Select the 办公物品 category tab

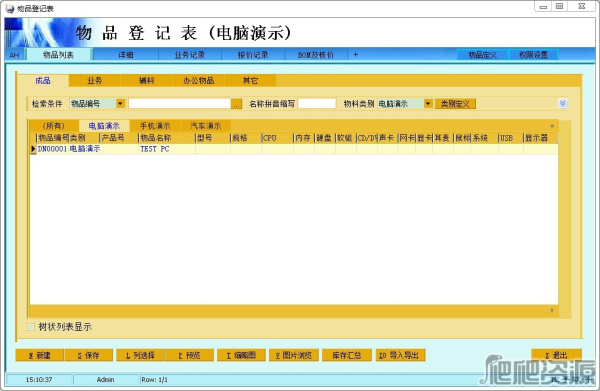(x=199, y=80)
